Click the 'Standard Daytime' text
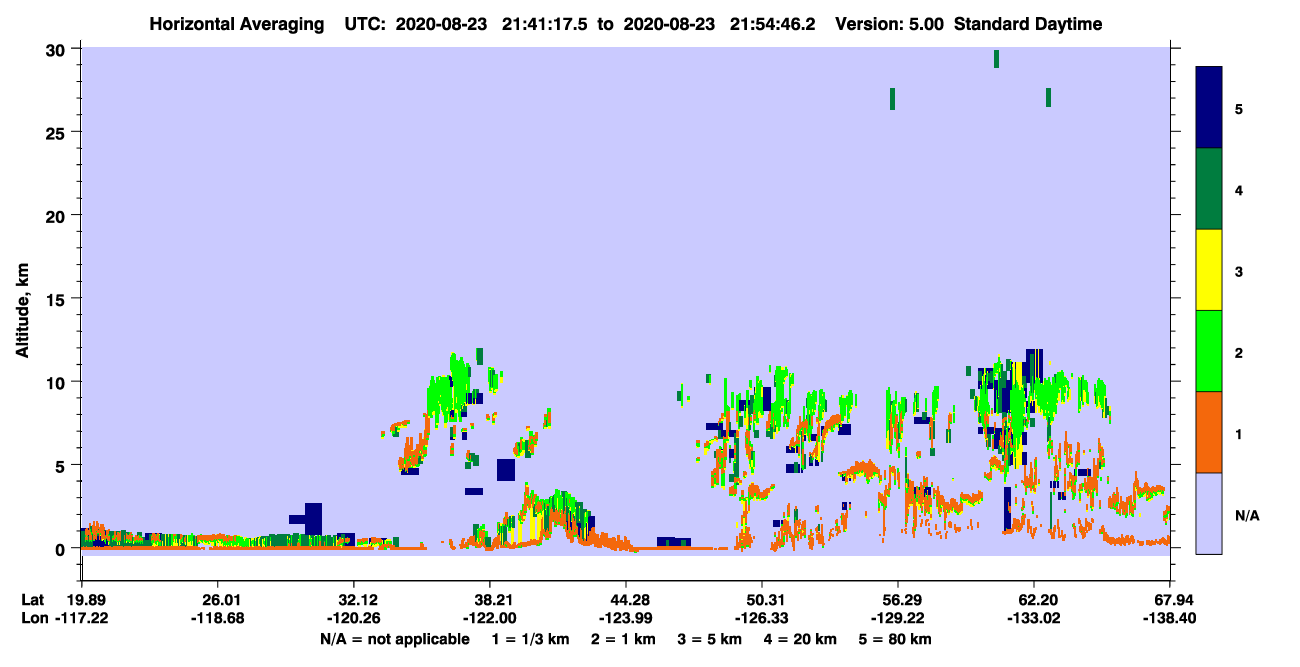The image size is (1300, 667). click(x=1028, y=24)
